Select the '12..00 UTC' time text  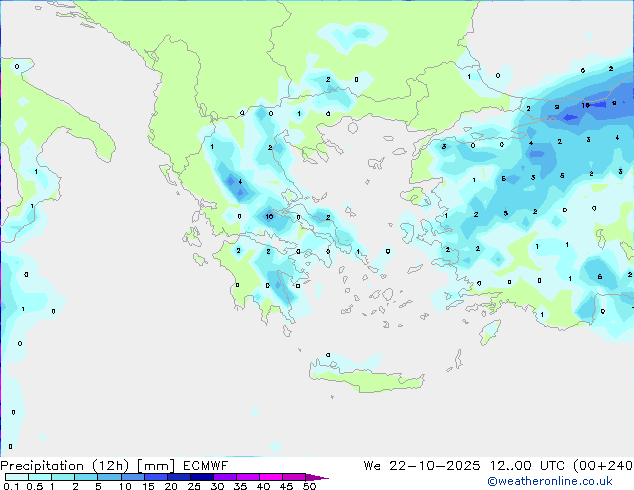[526, 466]
